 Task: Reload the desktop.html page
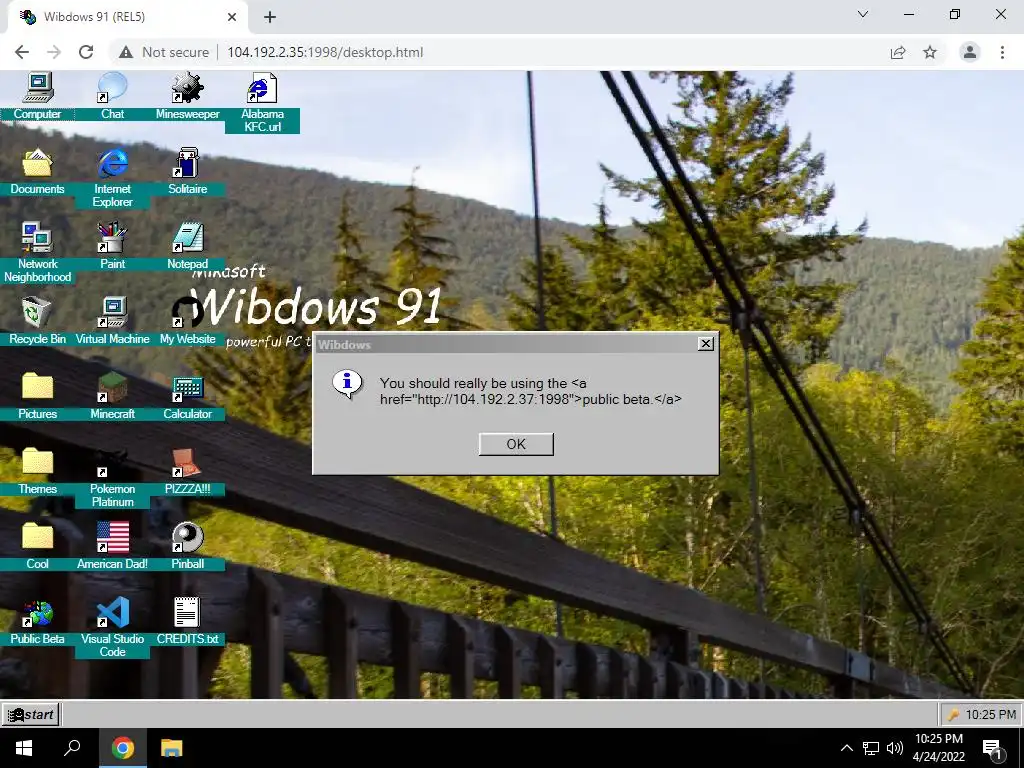coord(86,52)
